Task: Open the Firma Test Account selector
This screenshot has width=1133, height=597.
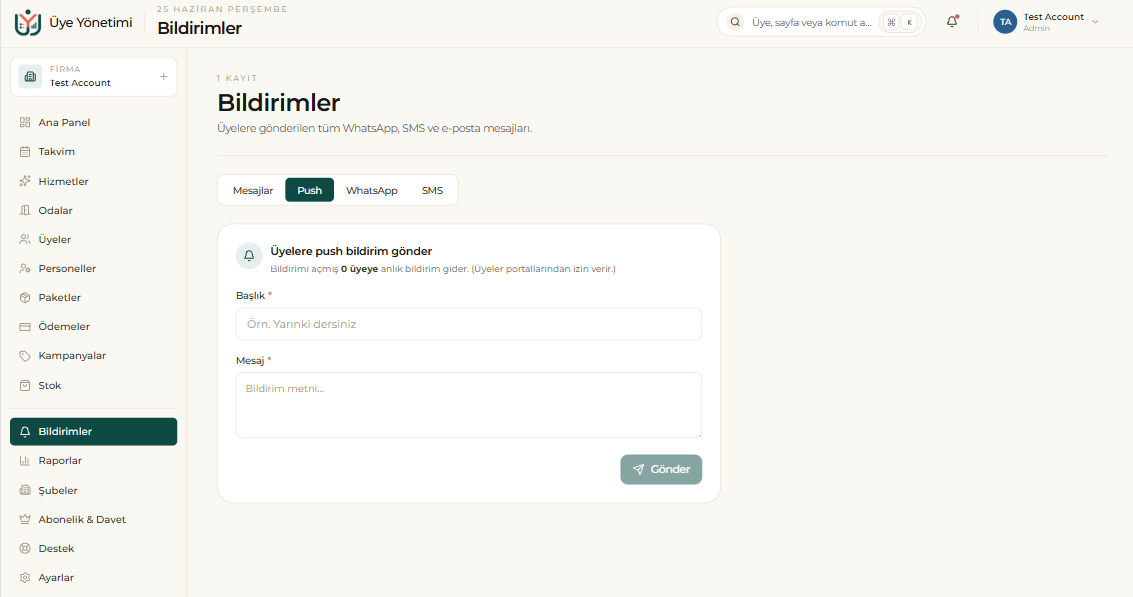Action: (93, 77)
